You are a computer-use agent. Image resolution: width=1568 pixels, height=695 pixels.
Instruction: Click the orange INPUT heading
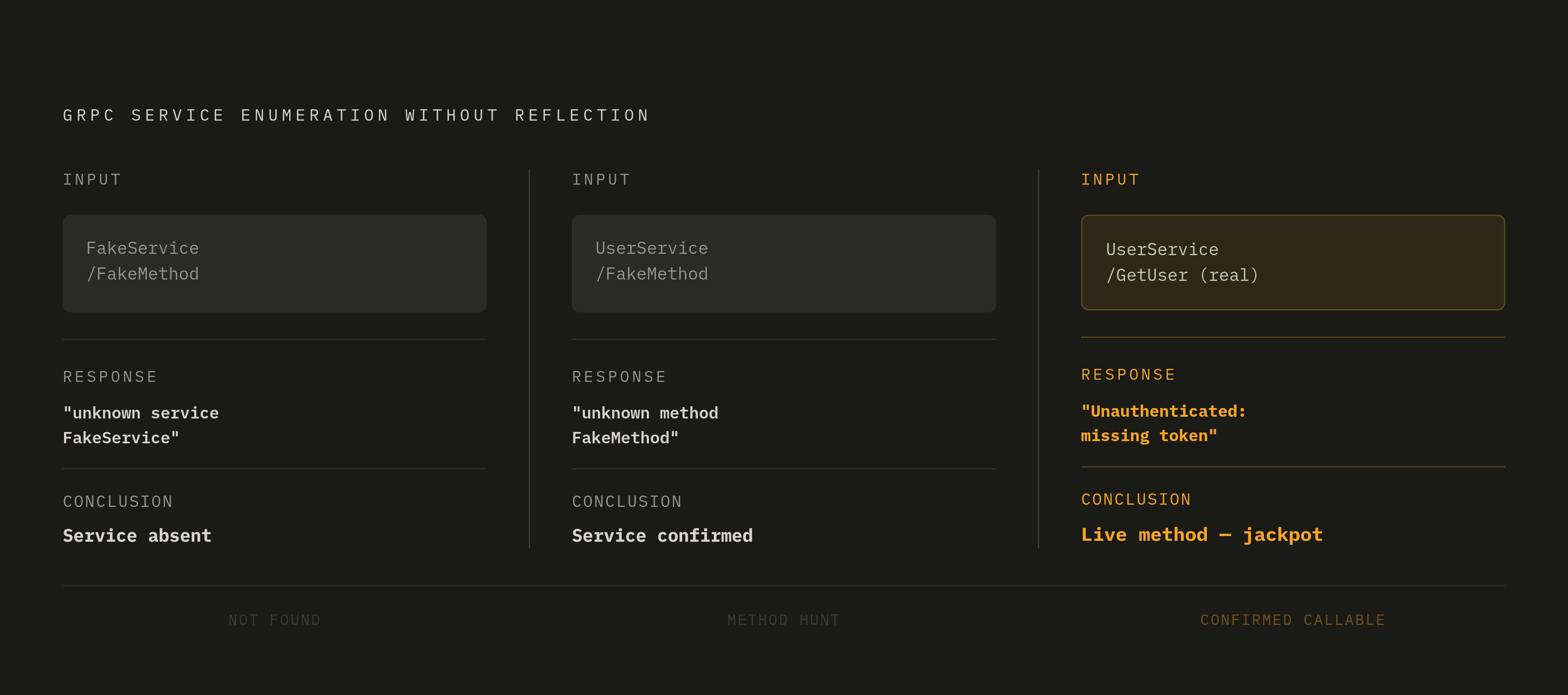coord(1110,179)
